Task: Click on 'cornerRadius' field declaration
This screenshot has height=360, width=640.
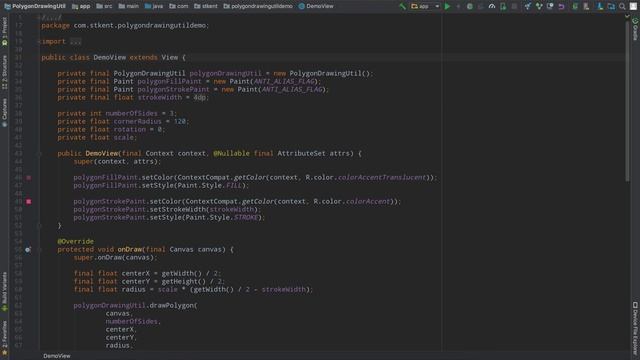Action: coord(138,122)
